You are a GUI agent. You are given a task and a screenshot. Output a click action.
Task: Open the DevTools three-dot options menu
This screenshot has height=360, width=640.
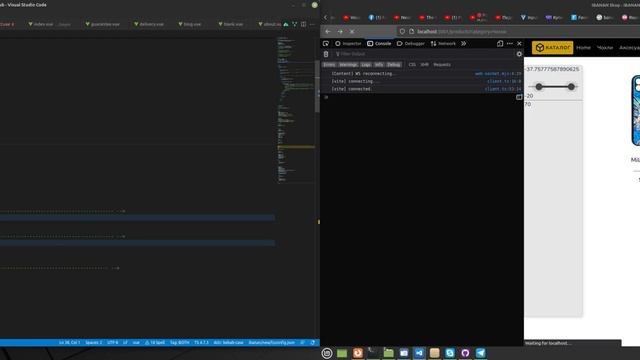pos(510,44)
